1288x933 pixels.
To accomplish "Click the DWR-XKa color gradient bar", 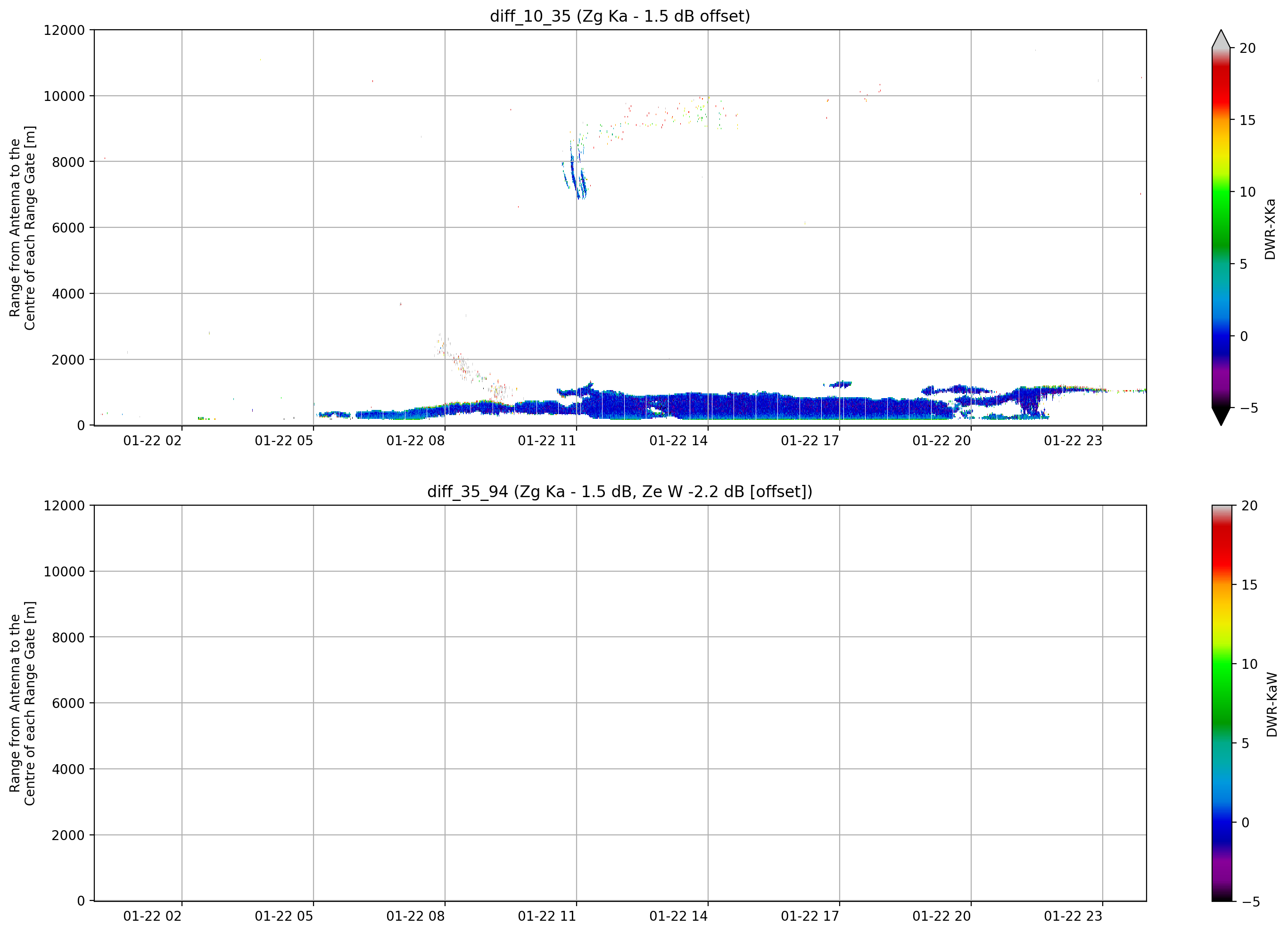I will click(1221, 228).
